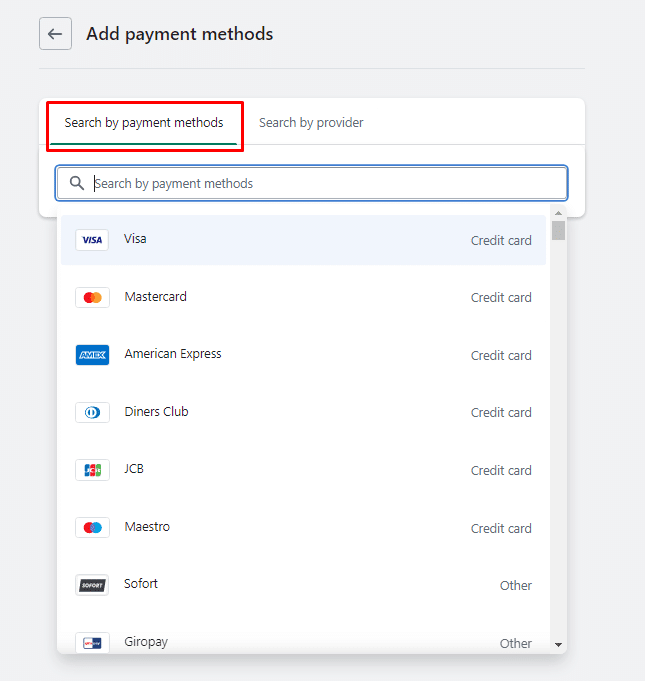
Task: Click the dropdown list scrollbar thumb
Action: 558,231
